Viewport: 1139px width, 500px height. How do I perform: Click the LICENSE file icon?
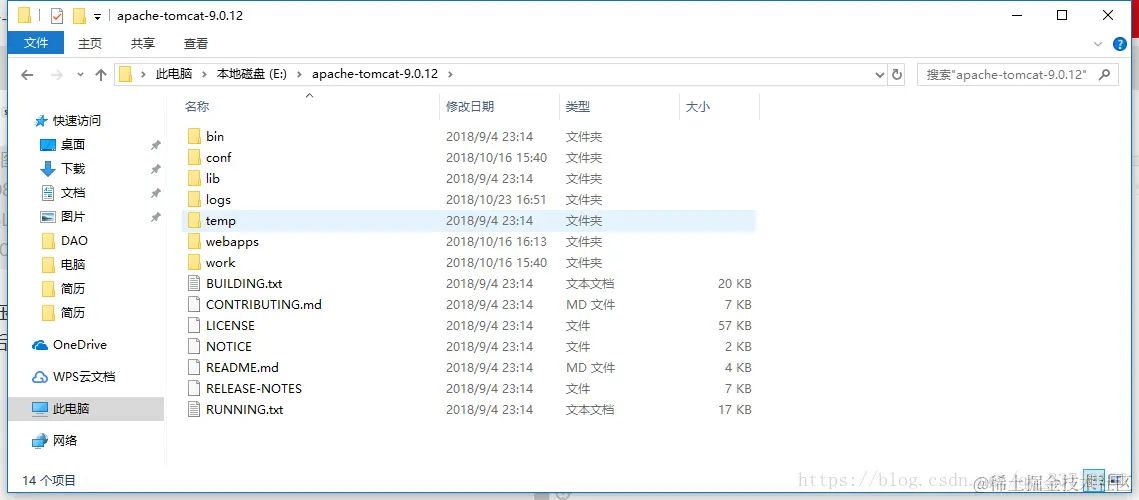coord(193,326)
